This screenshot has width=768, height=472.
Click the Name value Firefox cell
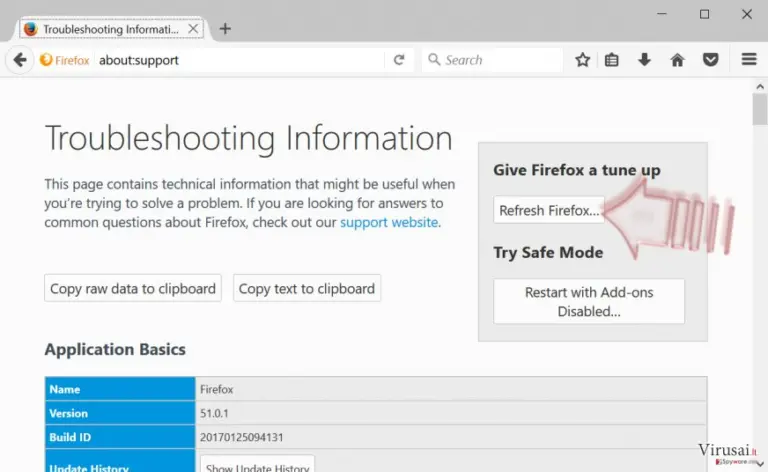[451, 389]
